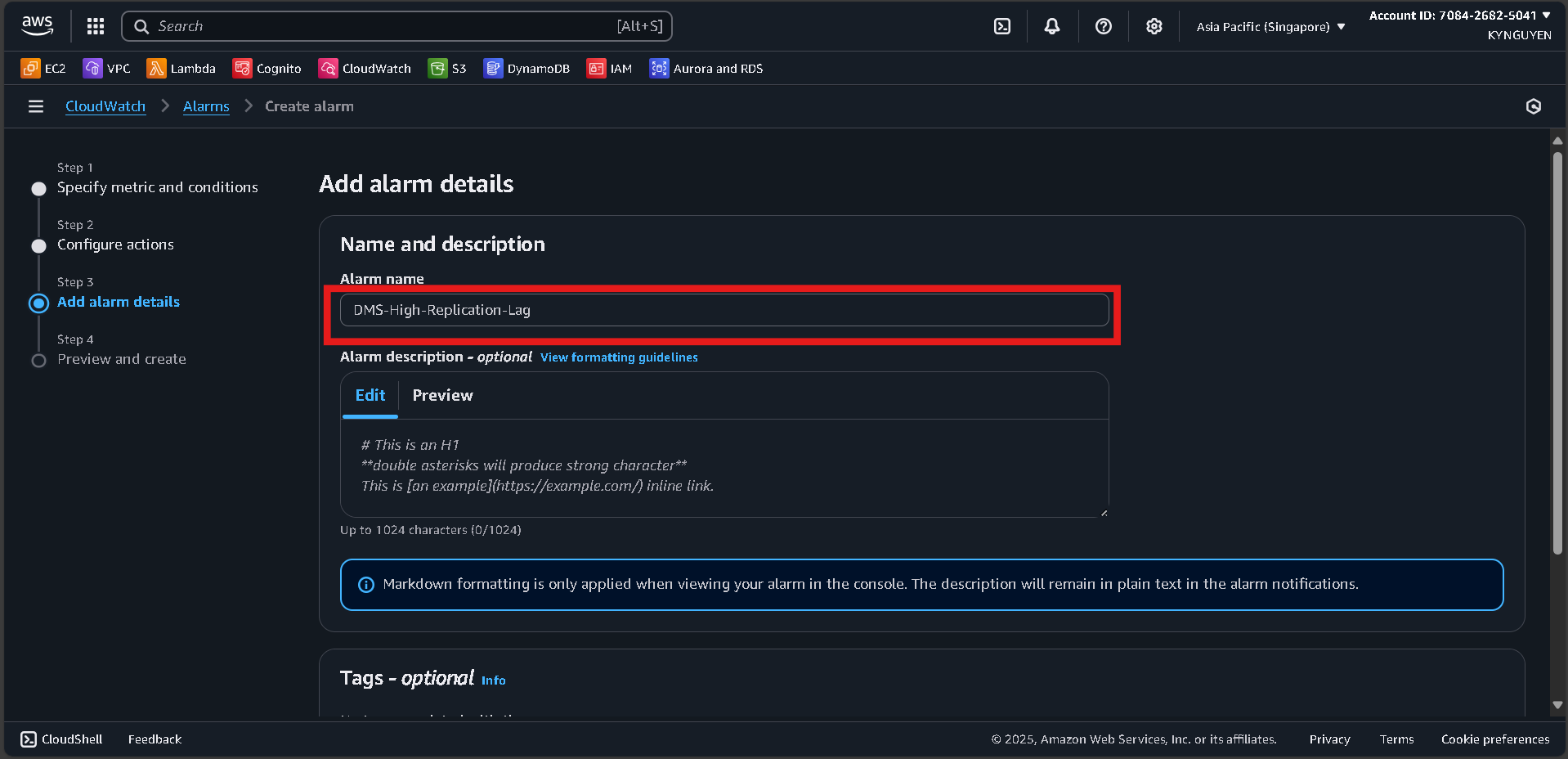Screen dimensions: 1568x759
Task: Open the S3 service shortcut
Action: click(x=447, y=68)
